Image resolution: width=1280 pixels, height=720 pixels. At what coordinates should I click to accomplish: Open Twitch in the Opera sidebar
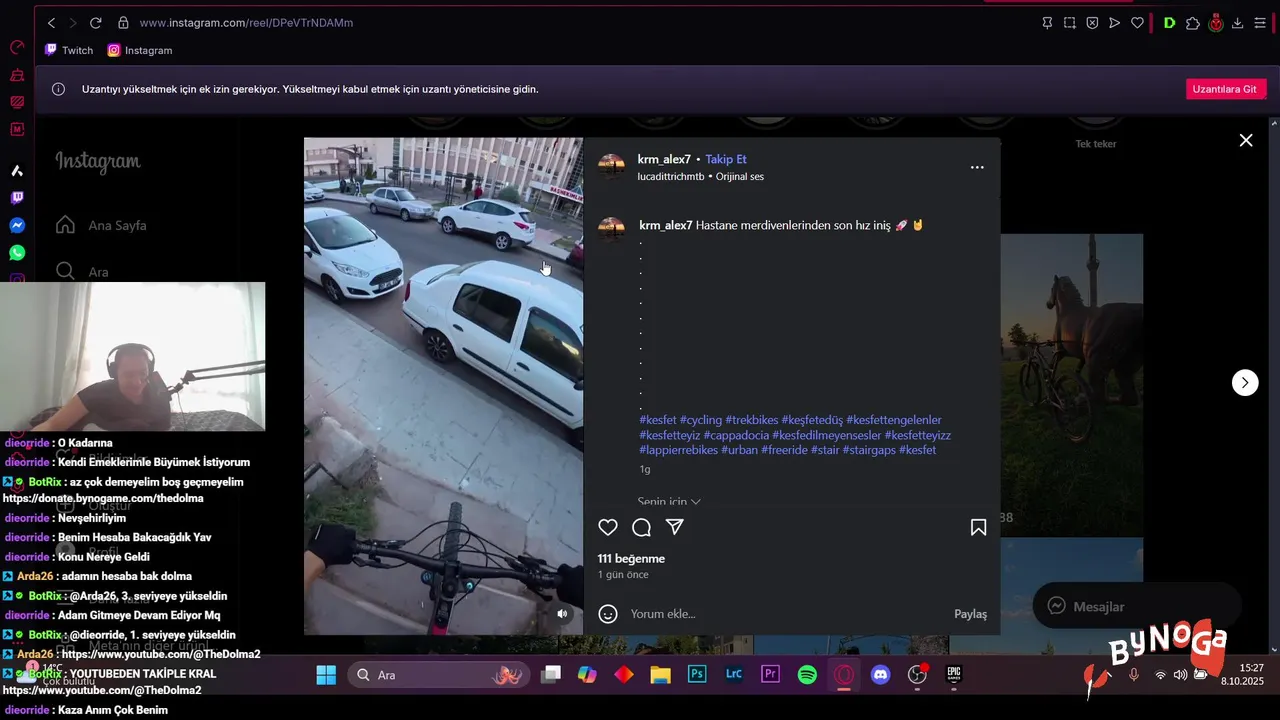[17, 198]
